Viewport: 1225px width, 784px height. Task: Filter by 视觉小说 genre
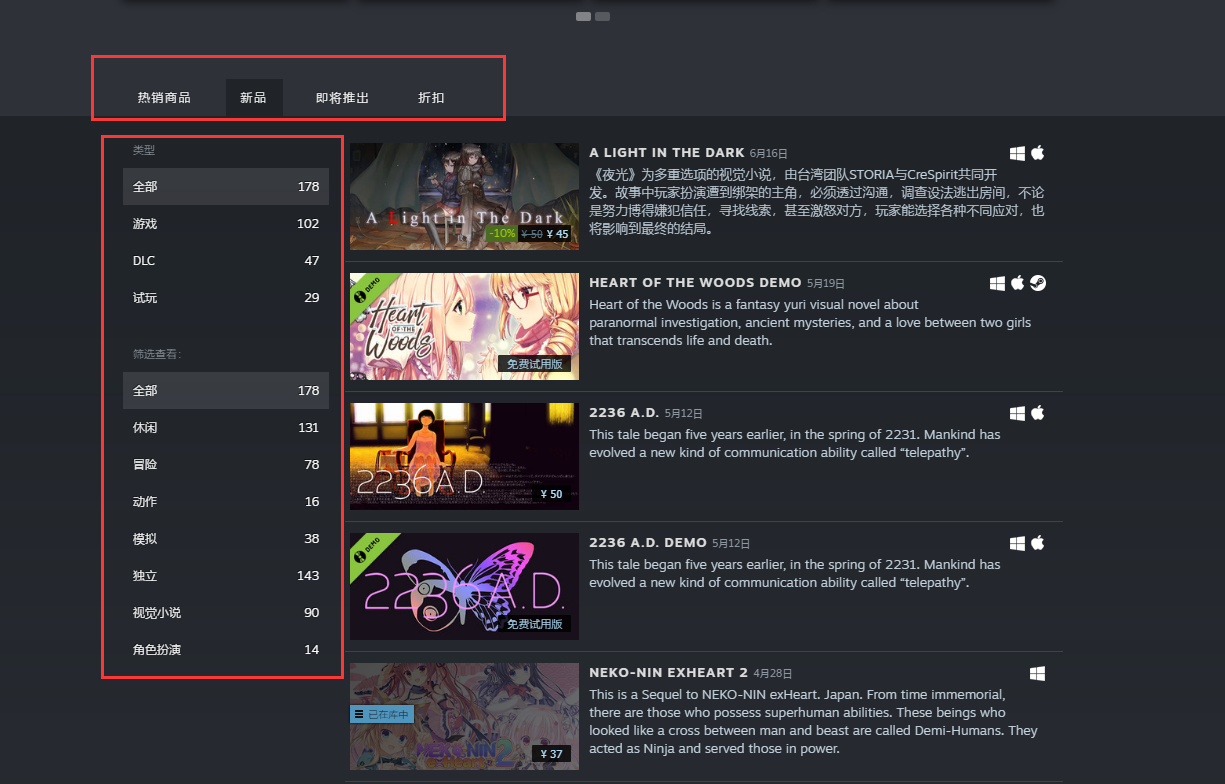[226, 613]
